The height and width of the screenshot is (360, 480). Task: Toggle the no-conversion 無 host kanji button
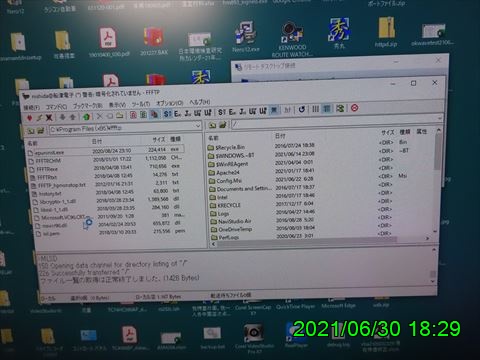(274, 110)
